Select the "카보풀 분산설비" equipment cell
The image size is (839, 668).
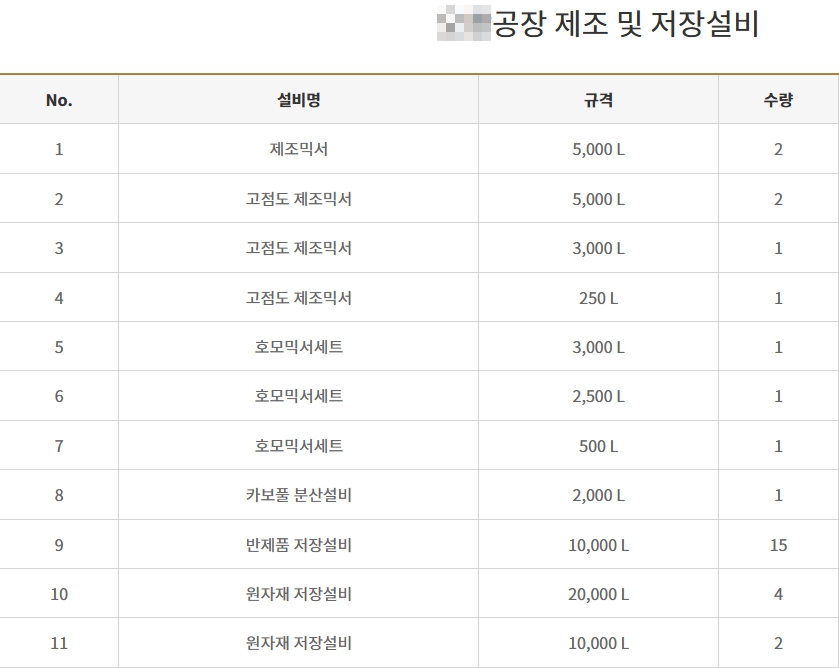coord(298,495)
